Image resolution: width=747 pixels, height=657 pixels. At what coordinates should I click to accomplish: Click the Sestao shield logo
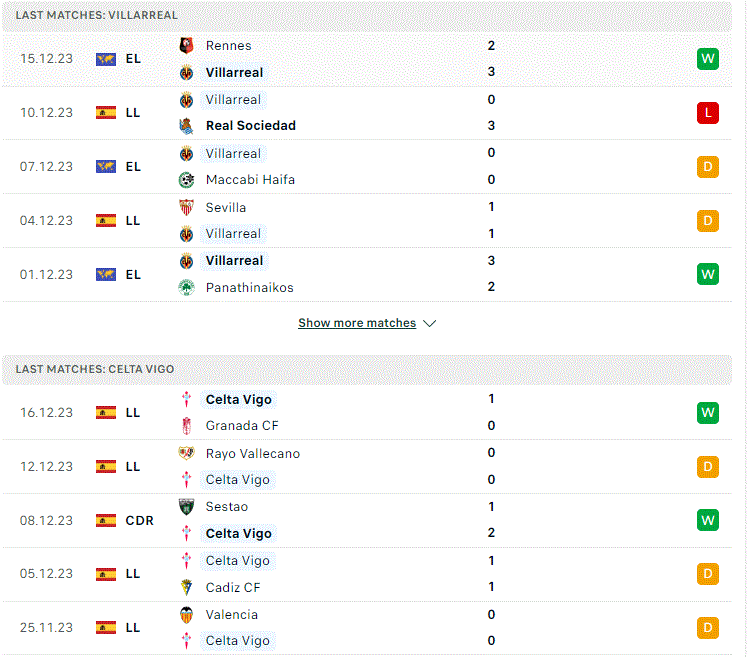pyautogui.click(x=186, y=507)
